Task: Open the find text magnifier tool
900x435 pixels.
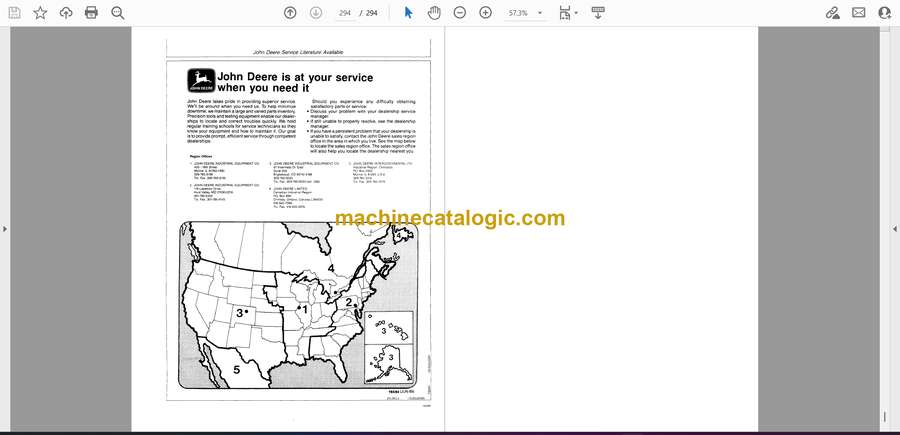Action: (x=118, y=13)
